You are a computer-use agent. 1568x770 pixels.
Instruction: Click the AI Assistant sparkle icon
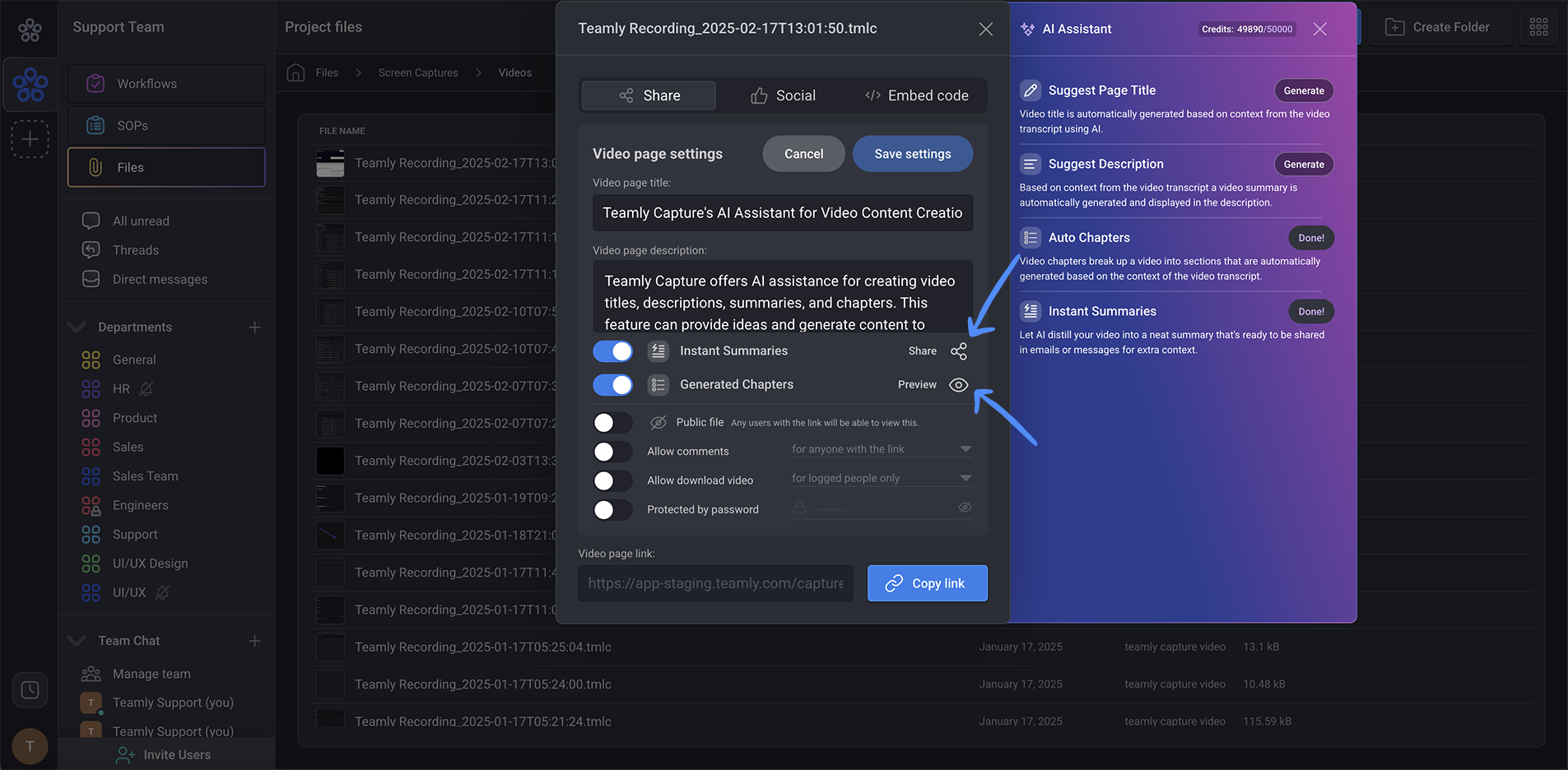(x=1027, y=29)
